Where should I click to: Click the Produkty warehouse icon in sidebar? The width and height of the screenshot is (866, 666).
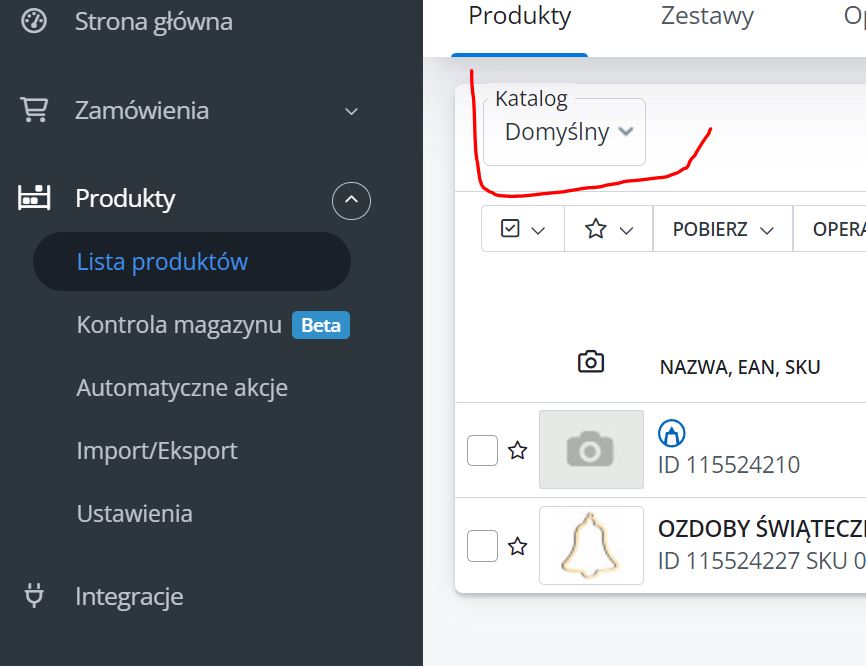(34, 198)
